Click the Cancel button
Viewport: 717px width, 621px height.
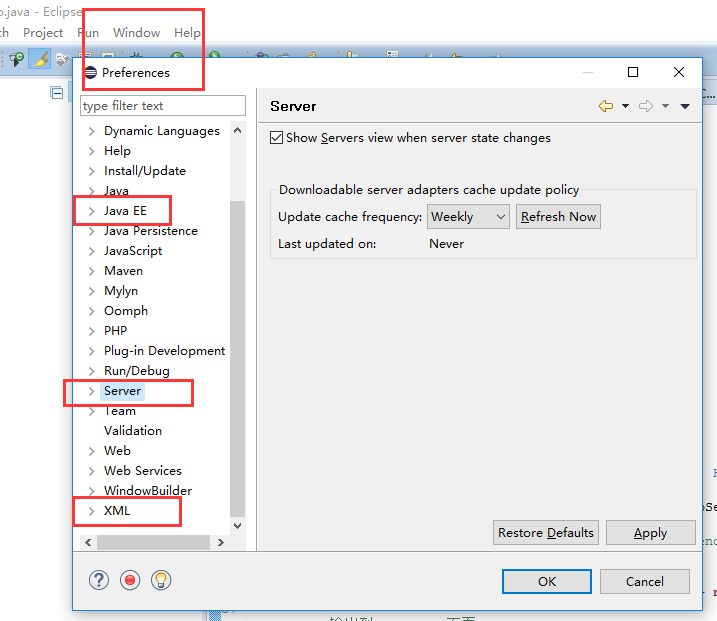pos(645,581)
